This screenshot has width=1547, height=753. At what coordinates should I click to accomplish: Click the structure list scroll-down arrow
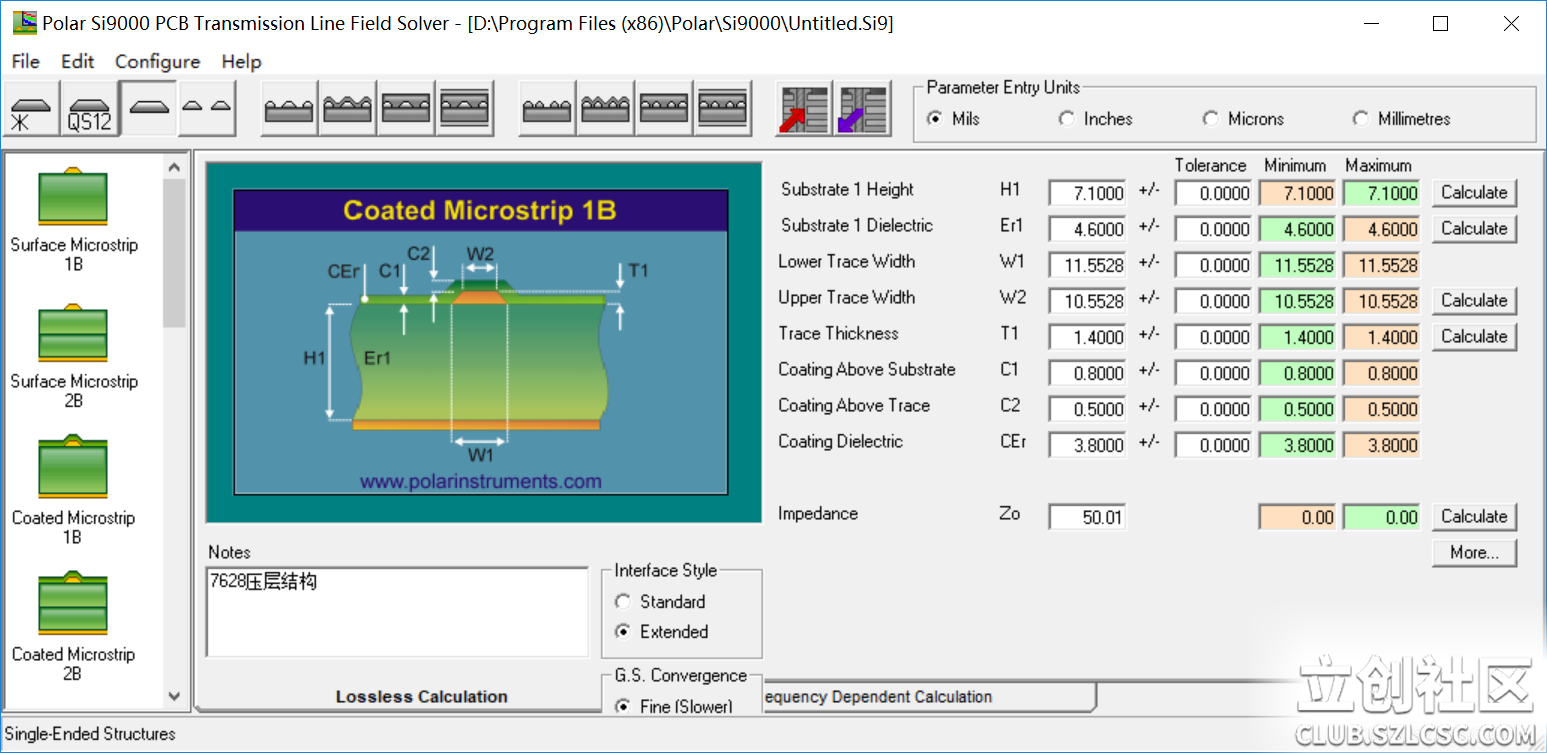pyautogui.click(x=174, y=695)
